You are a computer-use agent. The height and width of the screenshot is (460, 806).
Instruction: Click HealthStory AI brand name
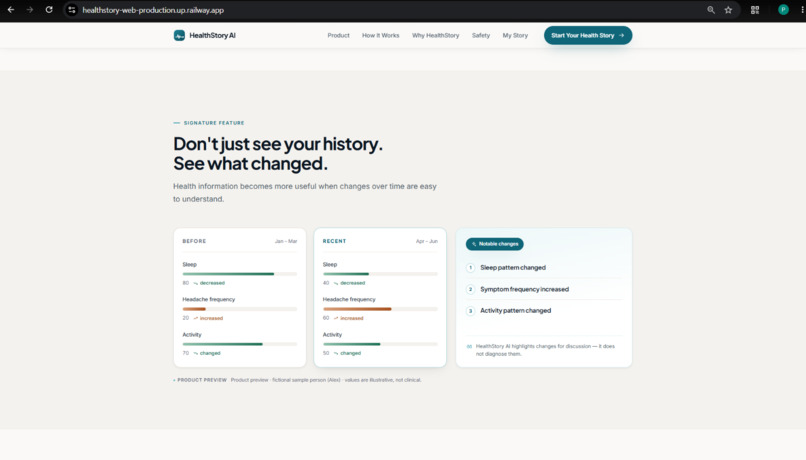pyautogui.click(x=212, y=35)
